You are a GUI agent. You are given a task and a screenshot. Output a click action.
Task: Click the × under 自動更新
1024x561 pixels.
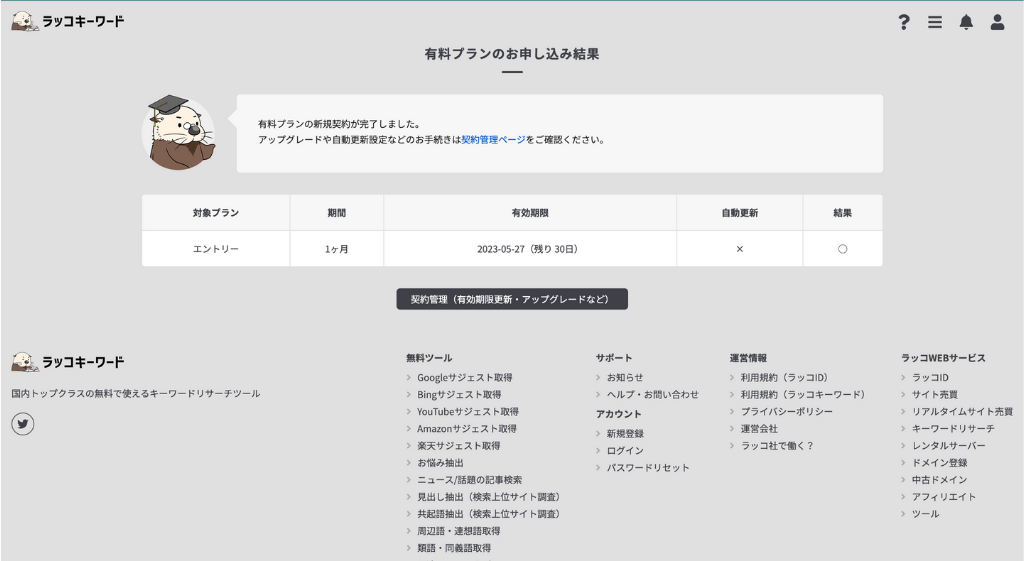point(739,249)
